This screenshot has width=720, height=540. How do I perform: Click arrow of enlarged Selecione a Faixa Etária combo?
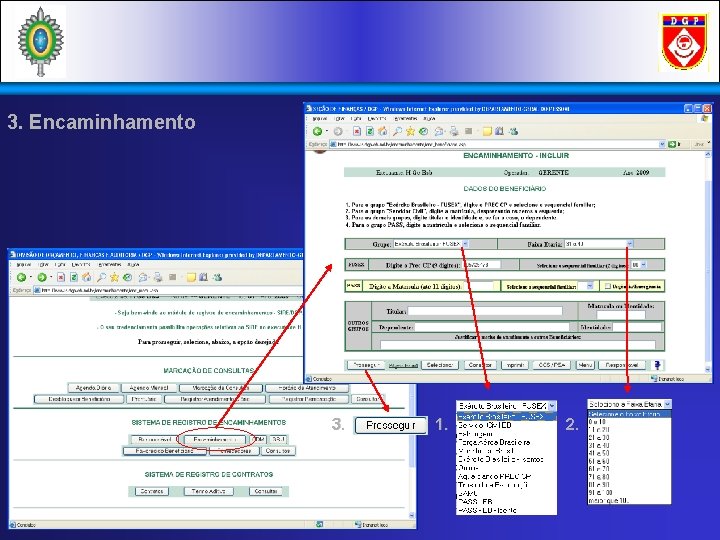[x=667, y=404]
